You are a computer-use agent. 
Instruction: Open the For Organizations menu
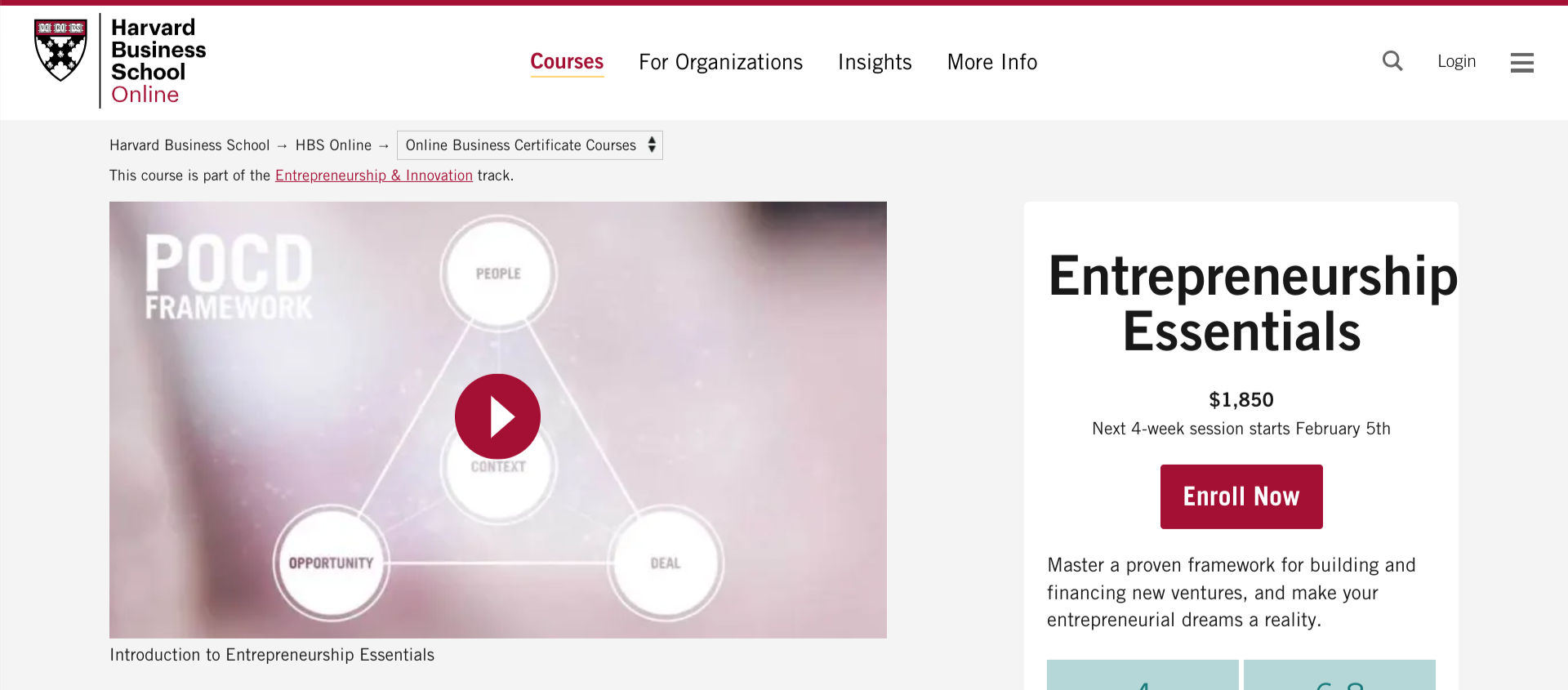(x=720, y=62)
